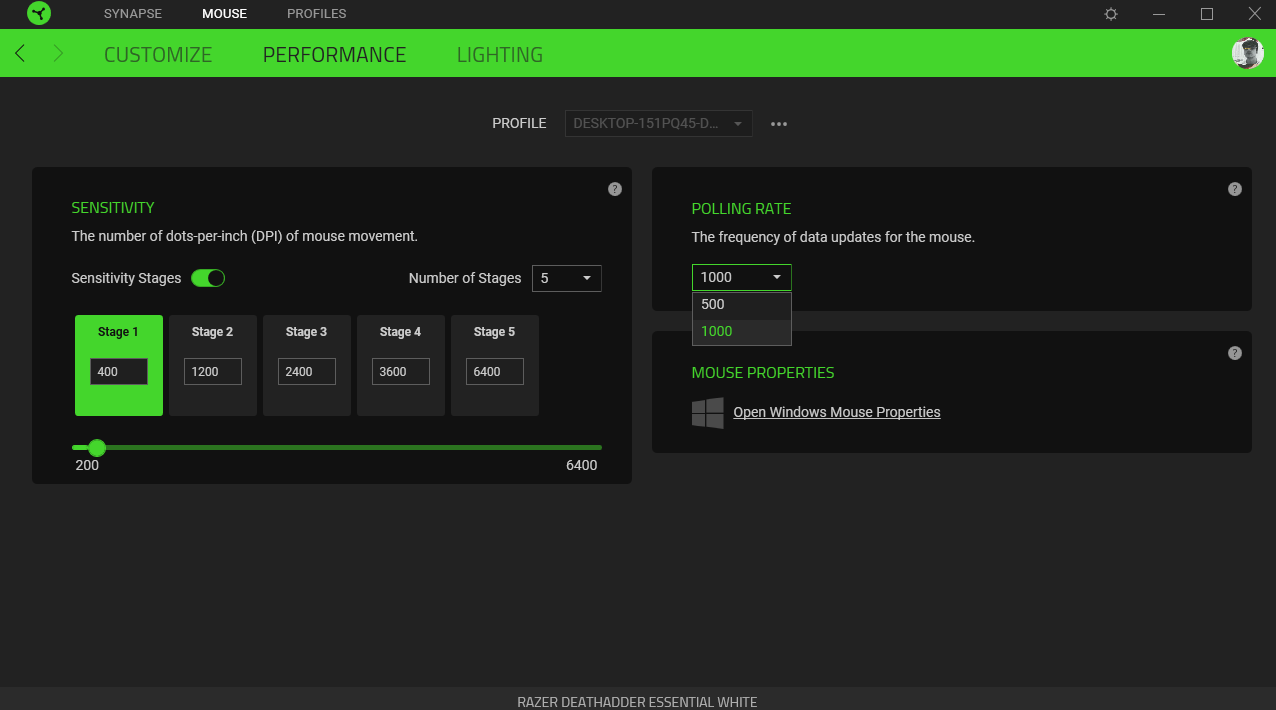The height and width of the screenshot is (710, 1276).
Task: Click the Stage 1 DPI field 400
Action: point(119,372)
